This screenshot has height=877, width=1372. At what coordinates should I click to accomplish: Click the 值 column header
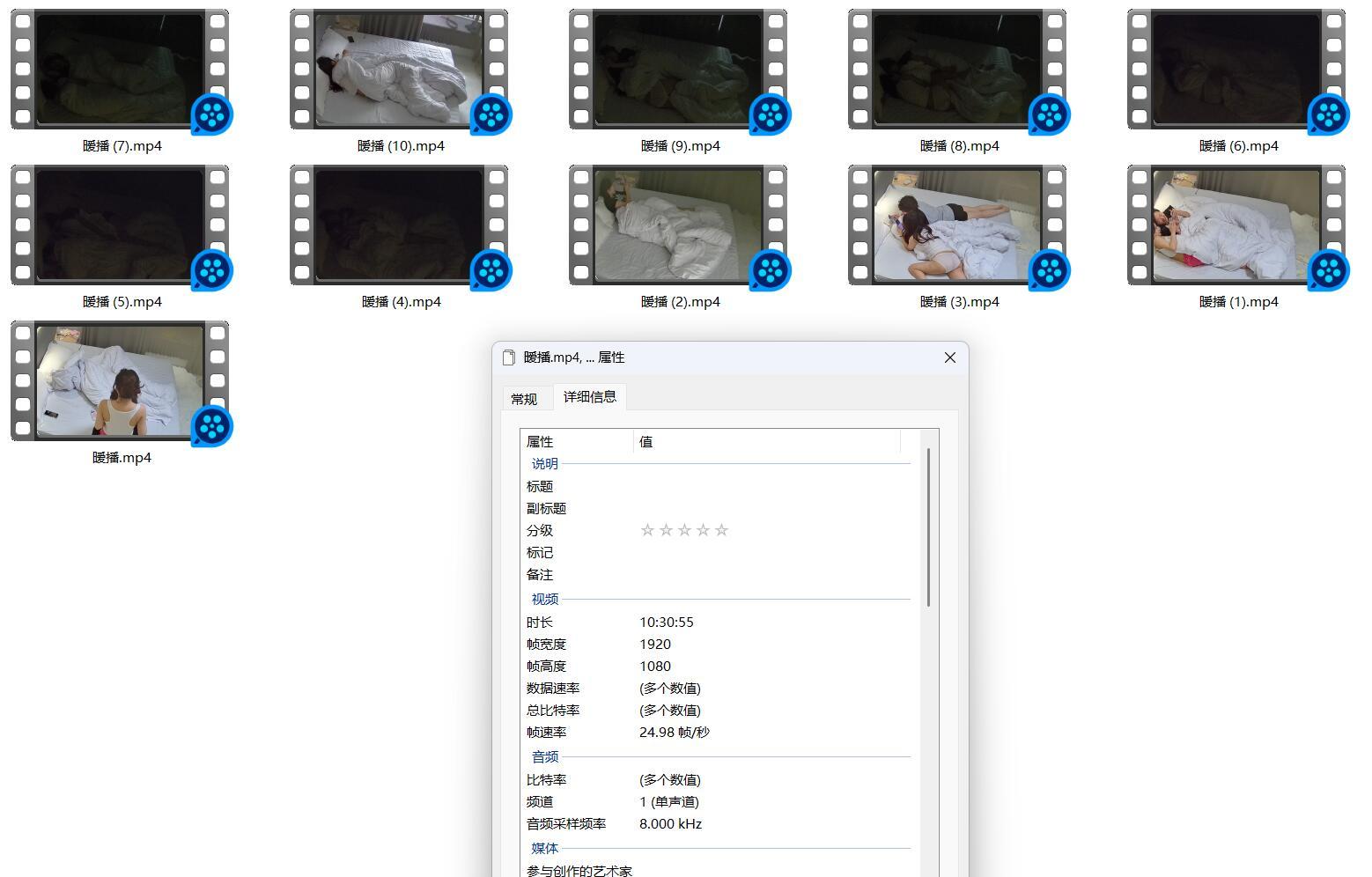767,442
